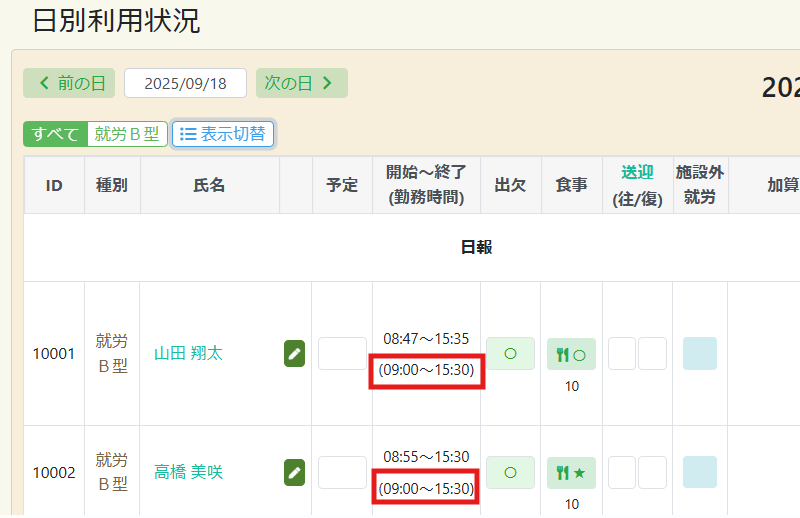This screenshot has width=800, height=518.
Task: Click pencil edit icon for 山田 翔太
Action: pos(294,354)
